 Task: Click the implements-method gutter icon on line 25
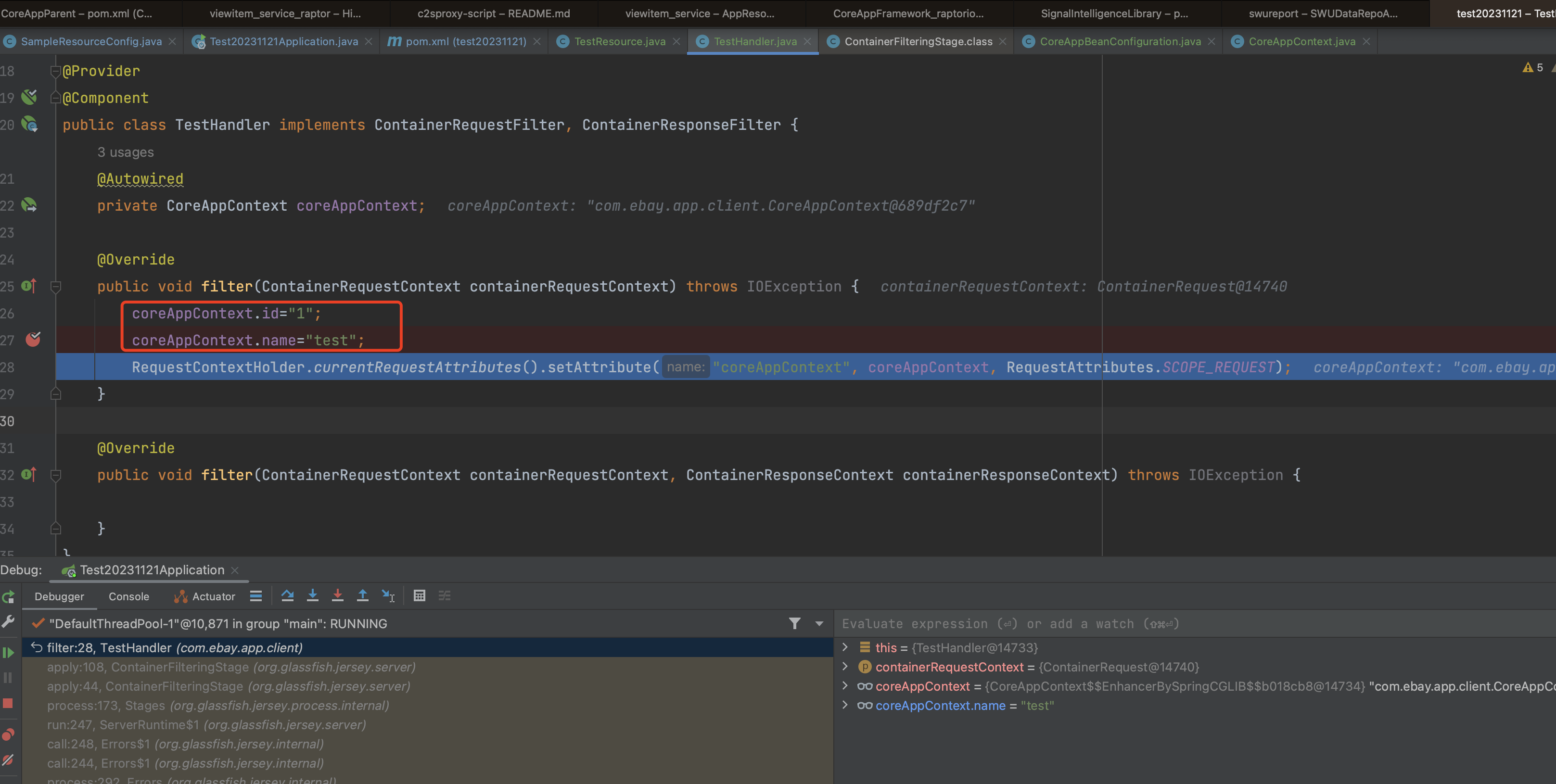click(x=29, y=286)
